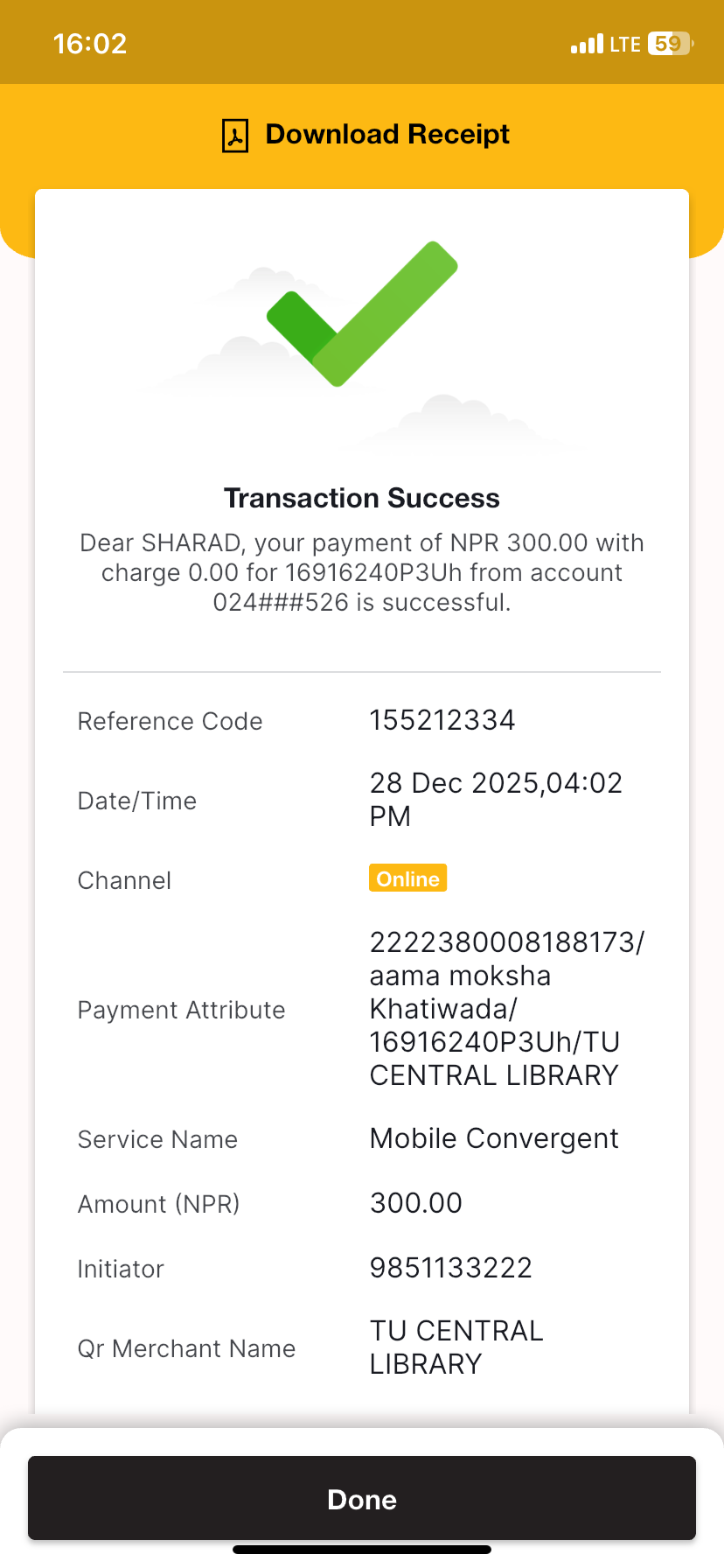Tap the PDF receipt icon
Screen dimensions: 724x1568
pos(235,136)
